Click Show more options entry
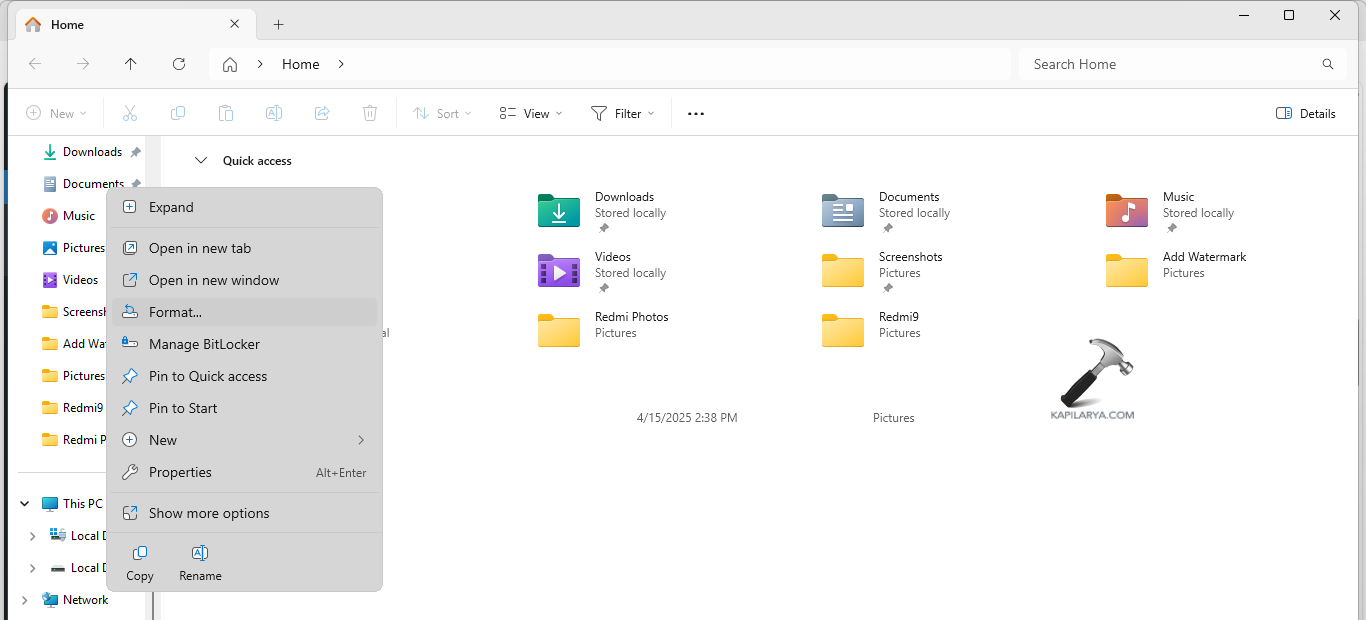 point(209,513)
